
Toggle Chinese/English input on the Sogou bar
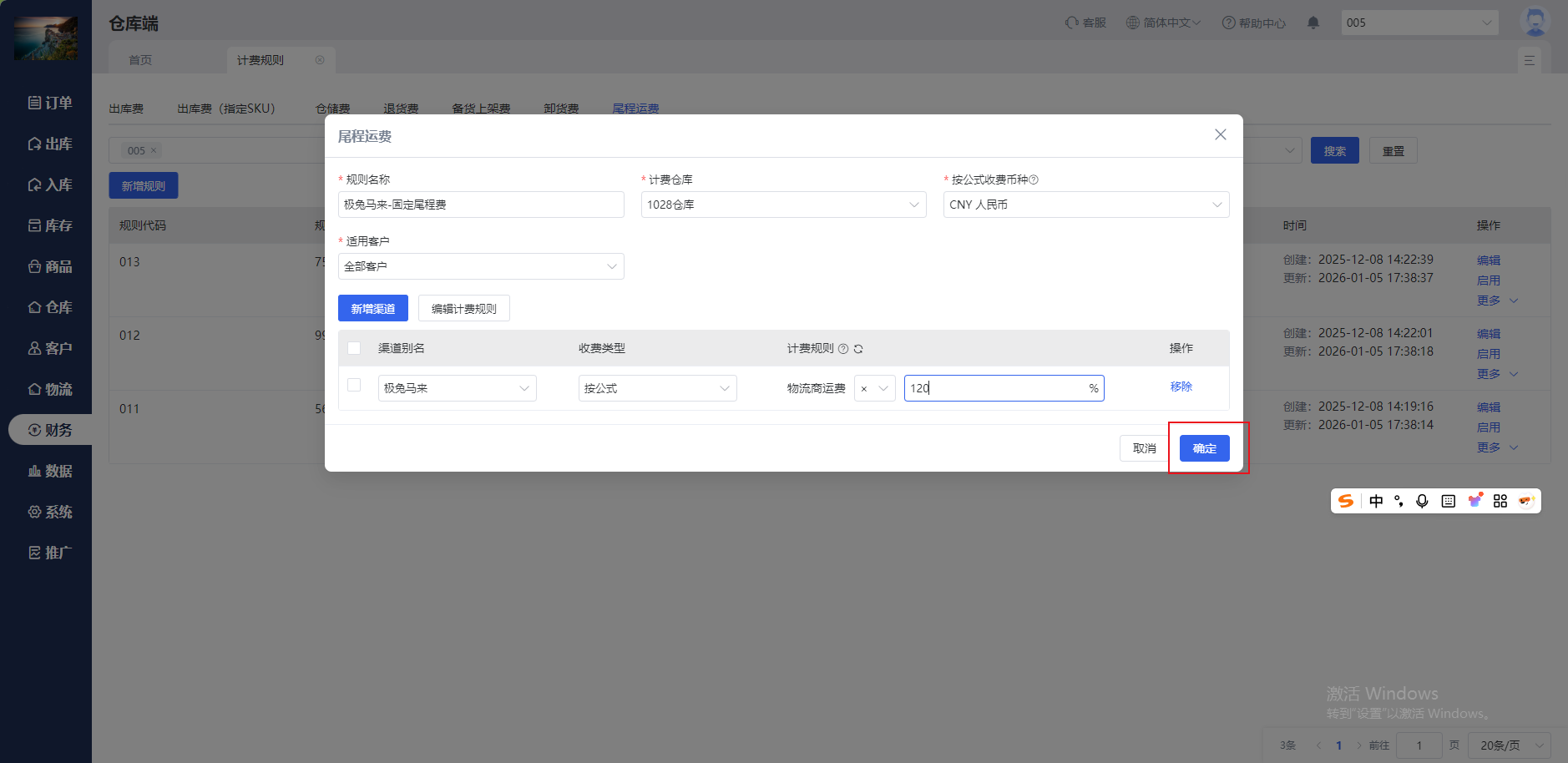[1374, 501]
